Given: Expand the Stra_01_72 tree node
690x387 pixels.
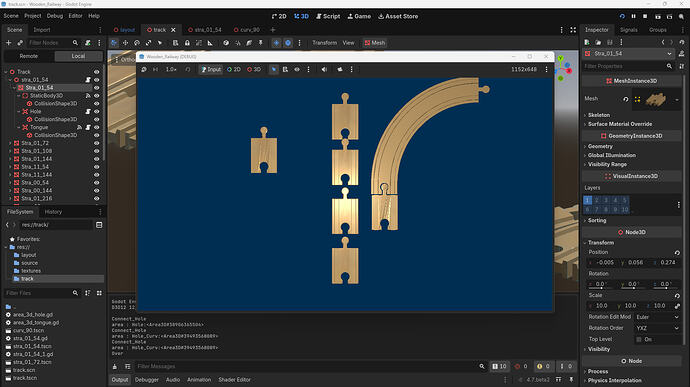Looking at the screenshot, I should tap(10, 143).
